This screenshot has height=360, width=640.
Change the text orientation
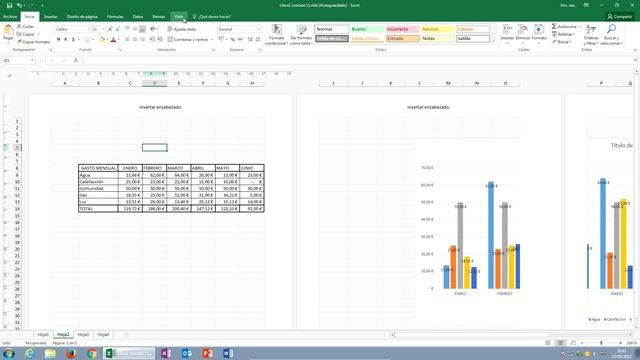[153, 29]
